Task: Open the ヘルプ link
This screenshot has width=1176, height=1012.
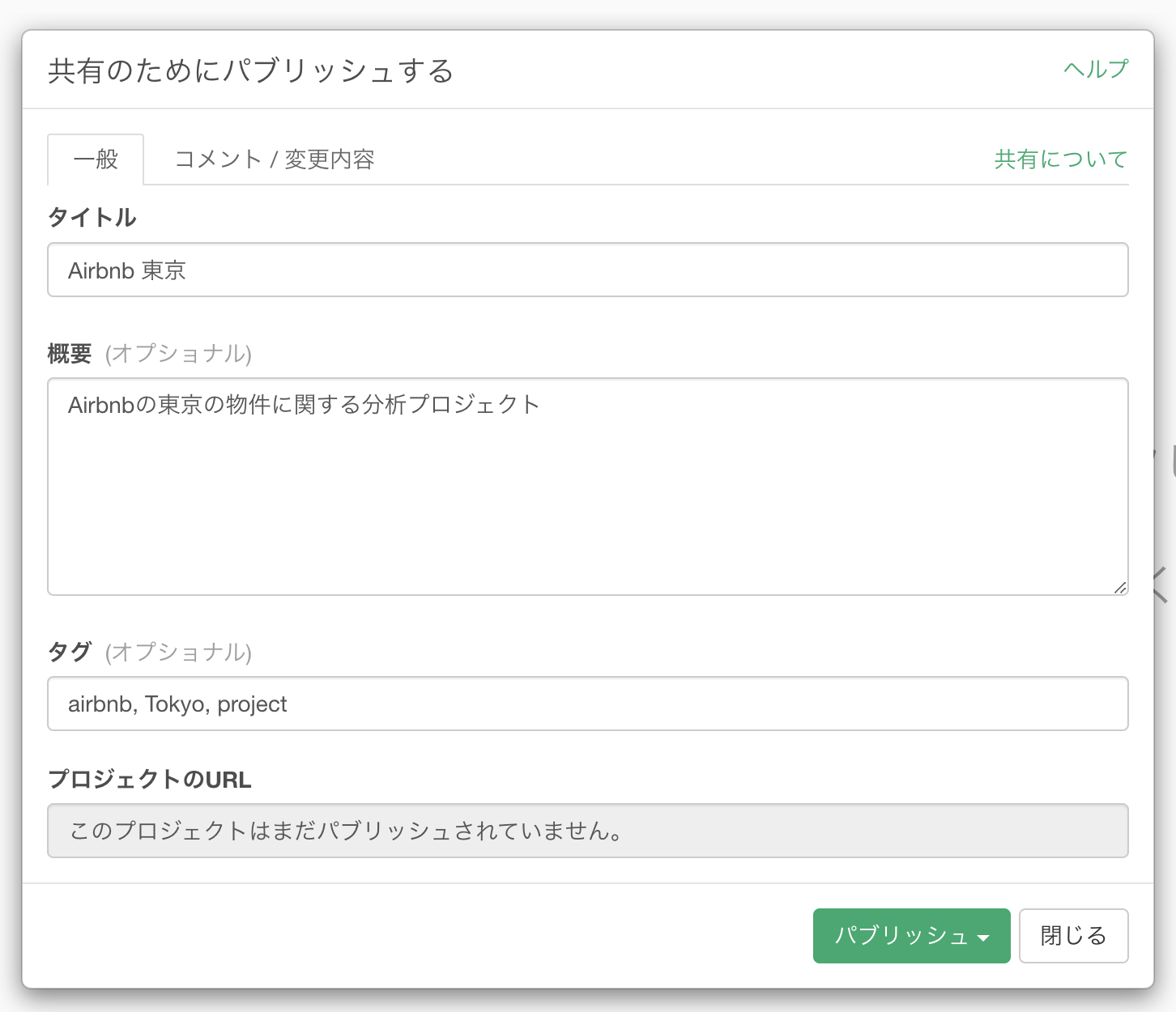Action: click(x=1096, y=70)
